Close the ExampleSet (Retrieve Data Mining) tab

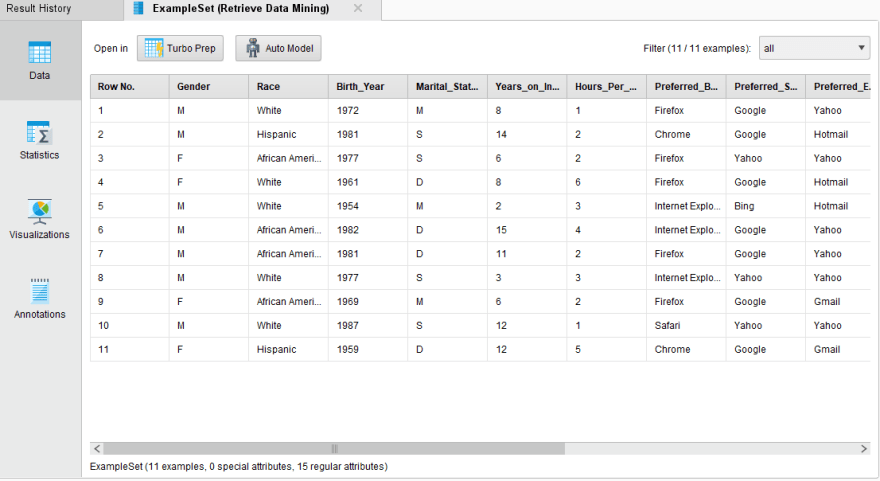tap(358, 8)
